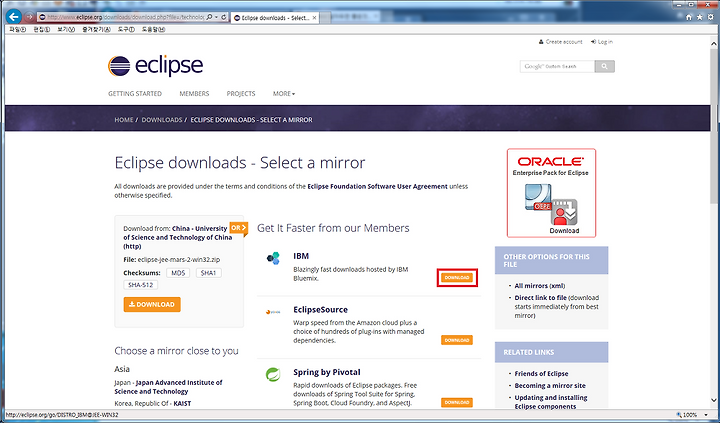Click China - University of Science and Technology link

pos(177,237)
